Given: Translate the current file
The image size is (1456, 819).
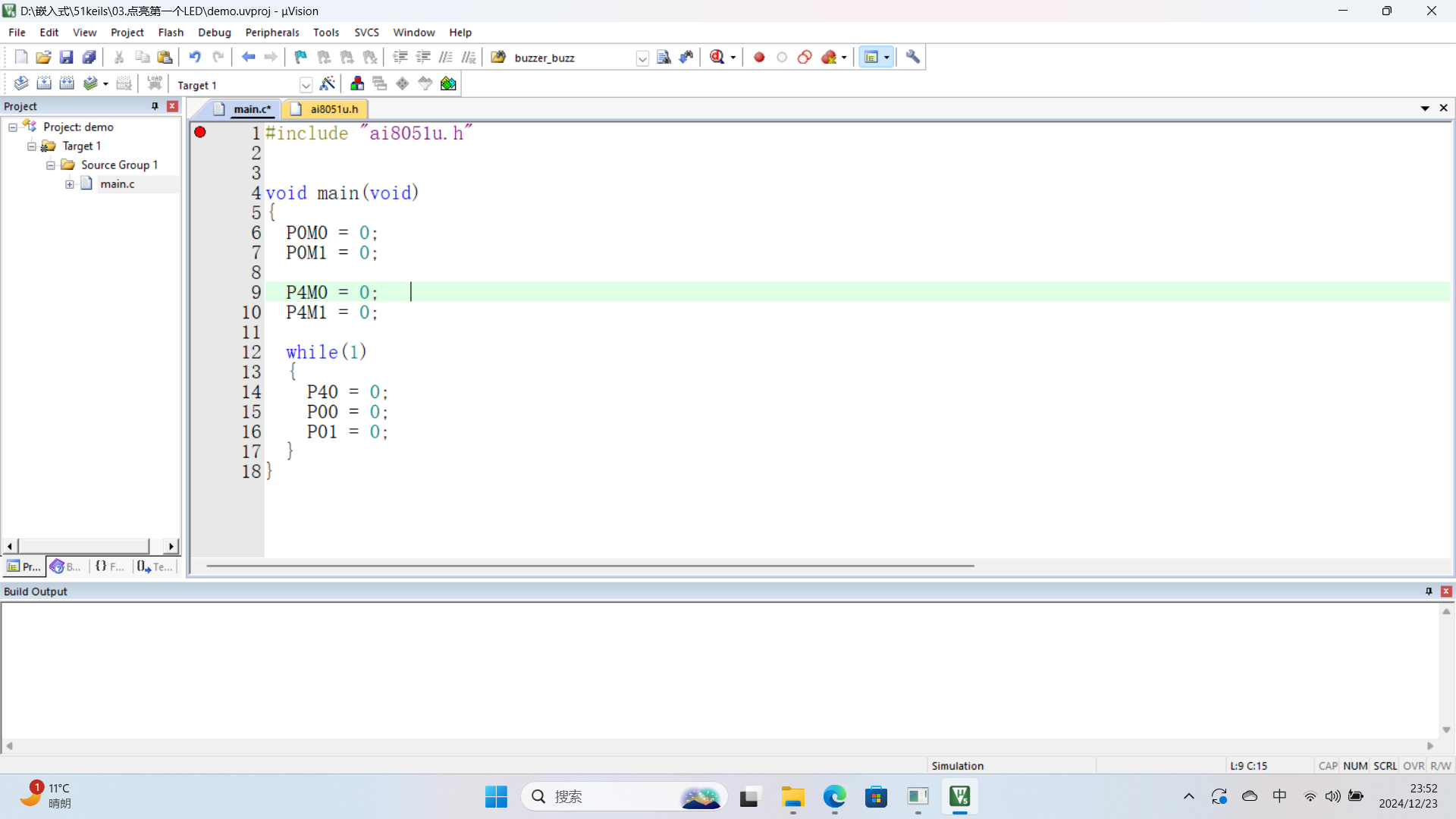Looking at the screenshot, I should [21, 83].
